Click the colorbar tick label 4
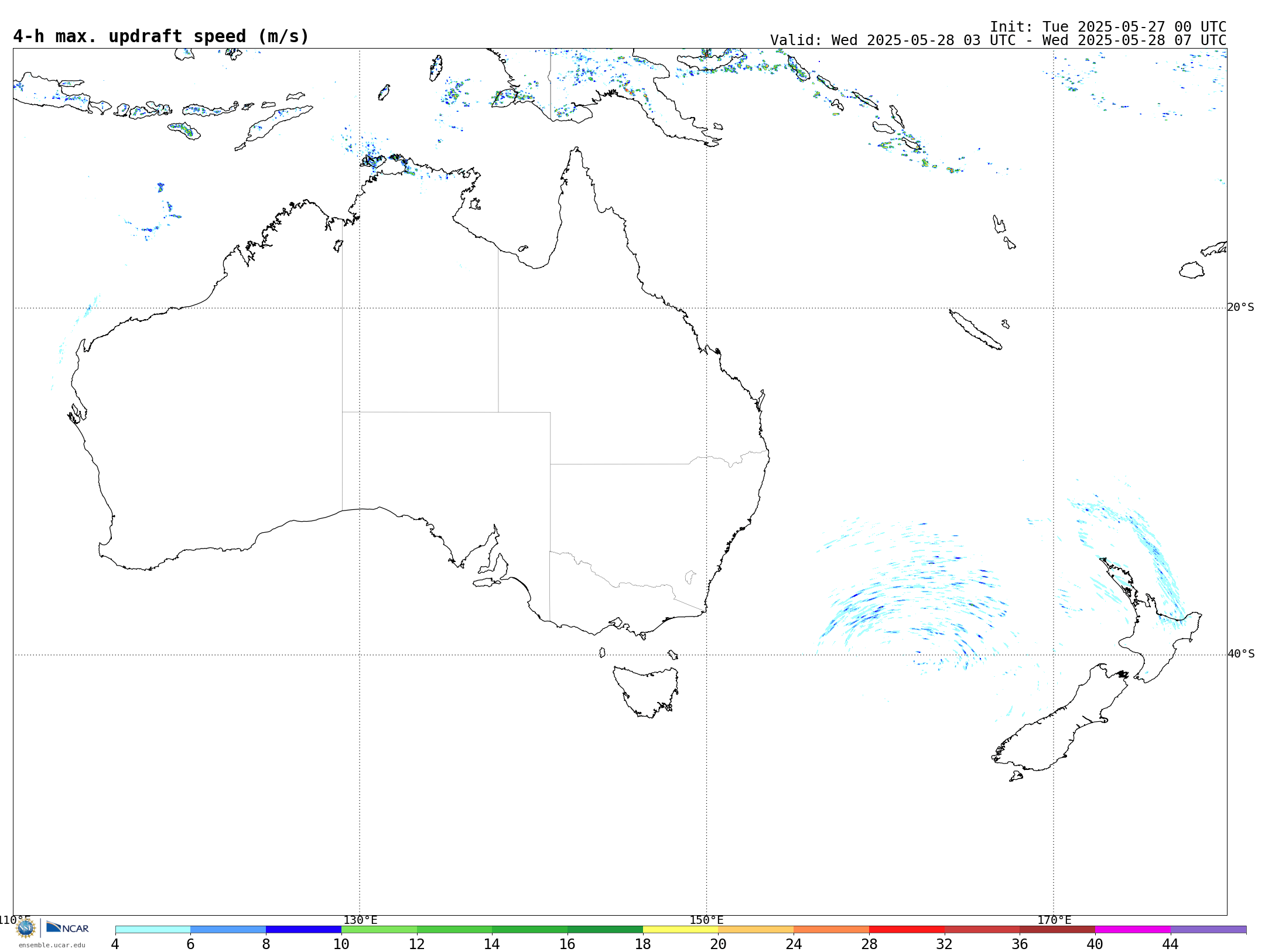 (115, 944)
